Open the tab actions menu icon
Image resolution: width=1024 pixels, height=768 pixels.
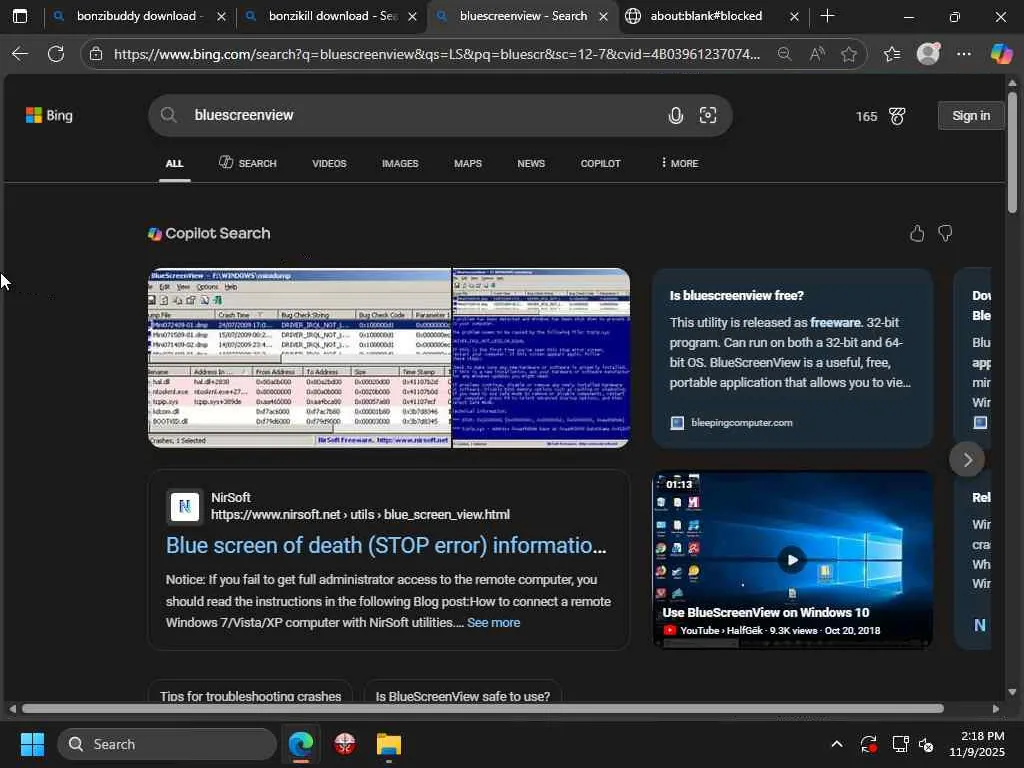(20, 16)
